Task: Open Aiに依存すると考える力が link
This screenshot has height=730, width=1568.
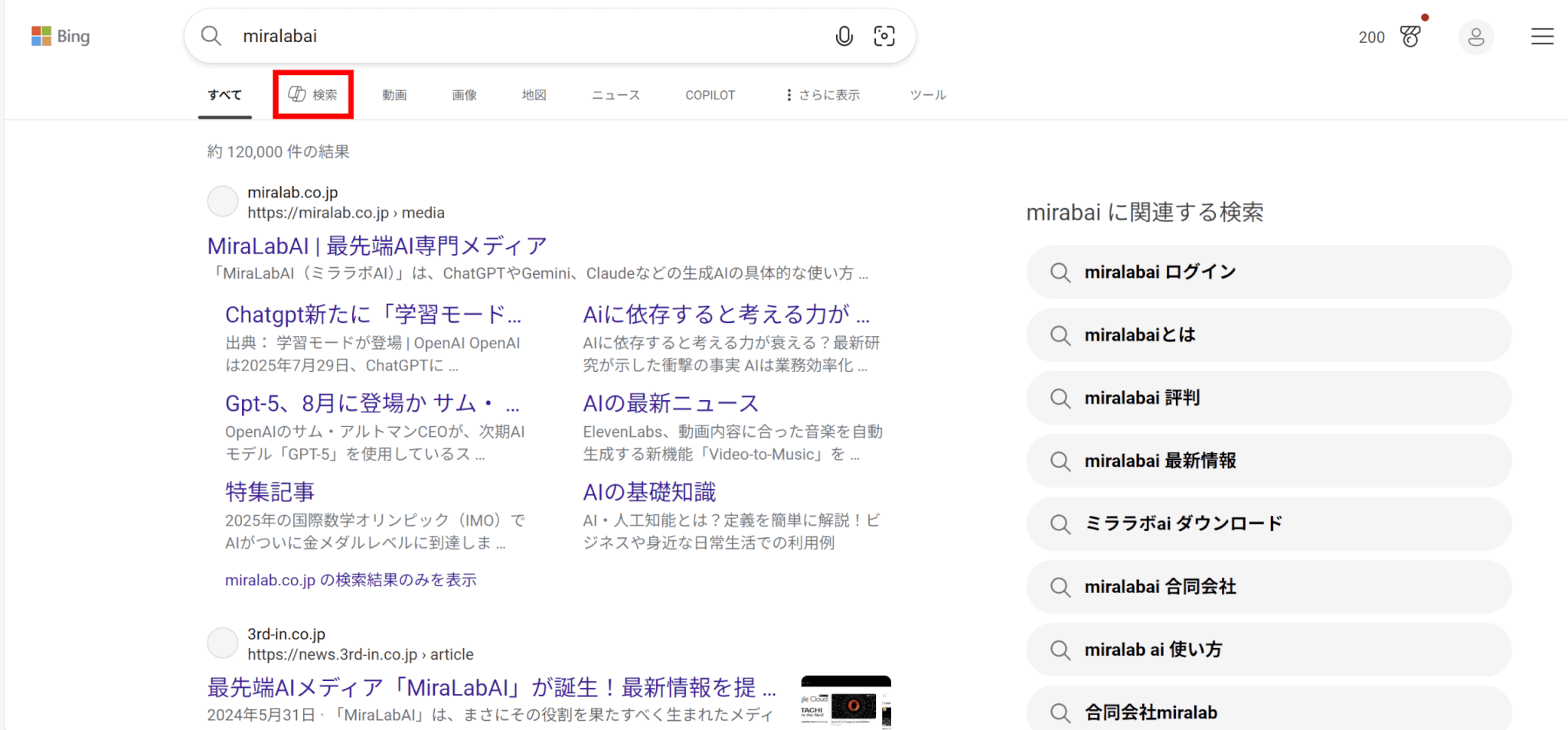Action: point(727,314)
